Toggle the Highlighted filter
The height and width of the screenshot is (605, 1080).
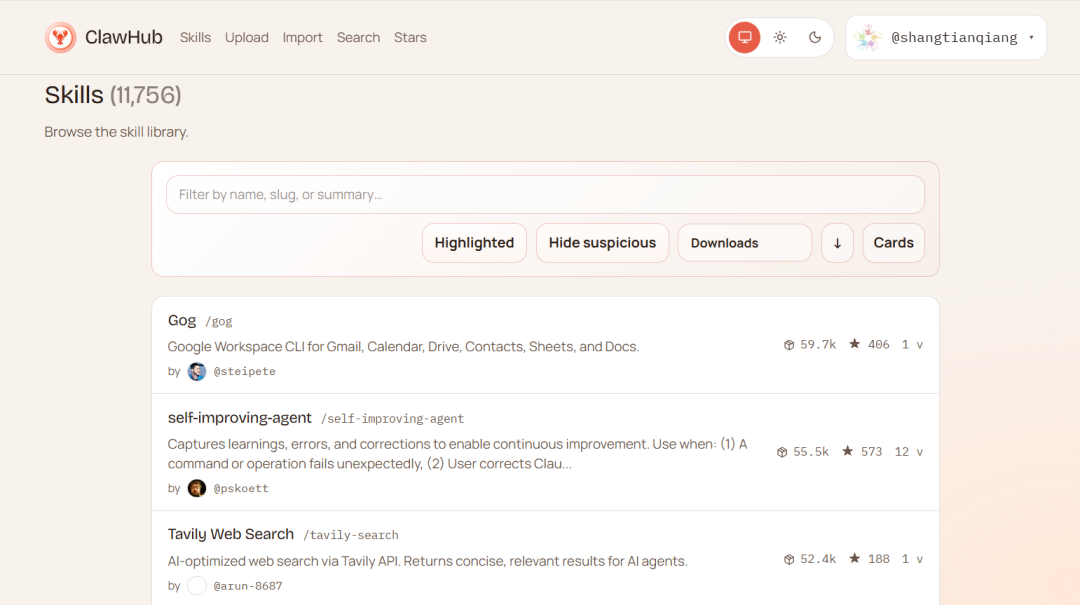(474, 243)
